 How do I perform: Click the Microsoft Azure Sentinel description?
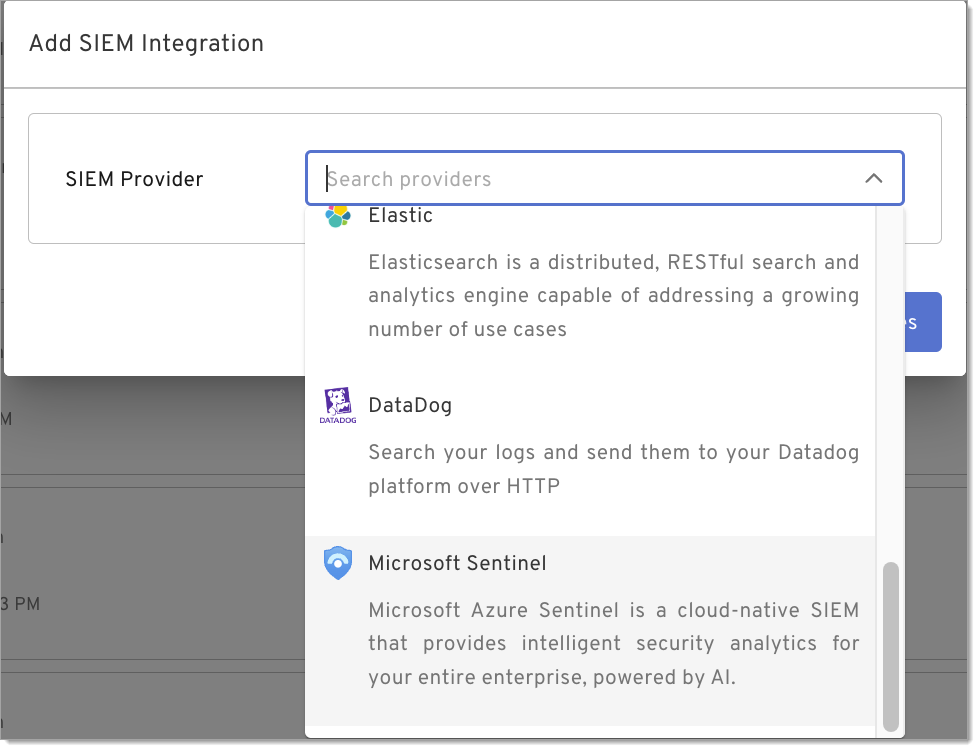[x=613, y=644]
